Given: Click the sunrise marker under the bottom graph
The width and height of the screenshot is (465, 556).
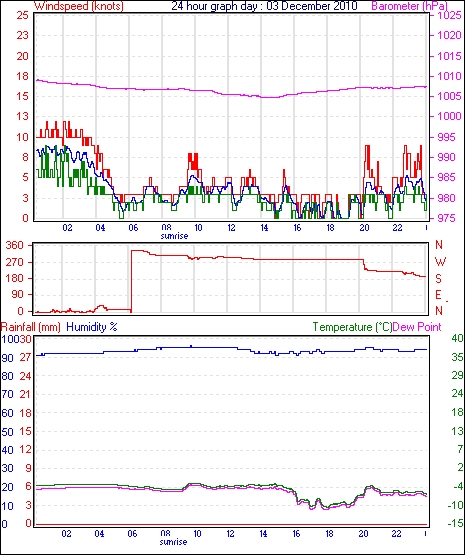Looking at the screenshot, I should [x=173, y=542].
